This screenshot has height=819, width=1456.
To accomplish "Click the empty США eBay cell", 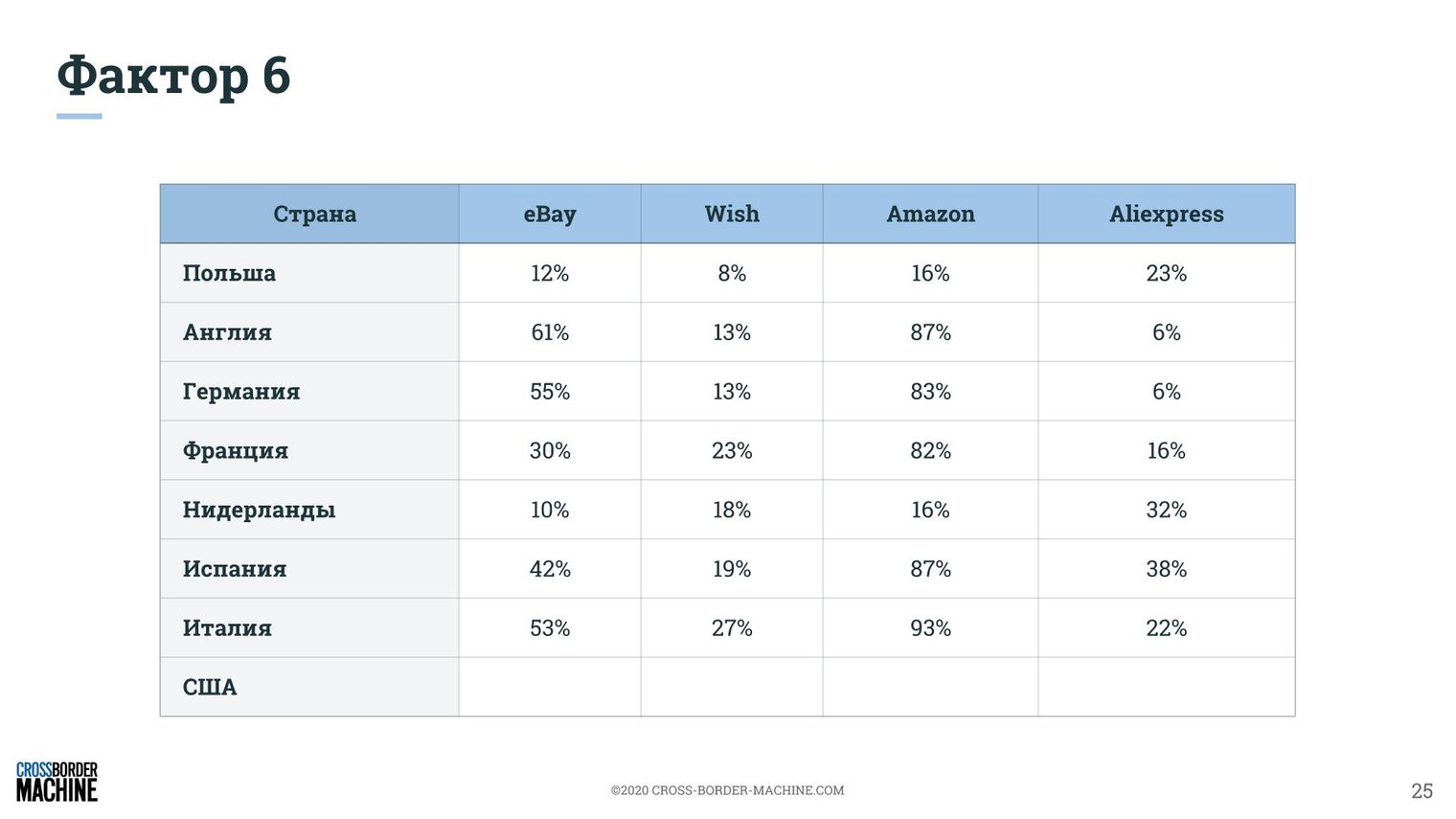I will point(550,687).
